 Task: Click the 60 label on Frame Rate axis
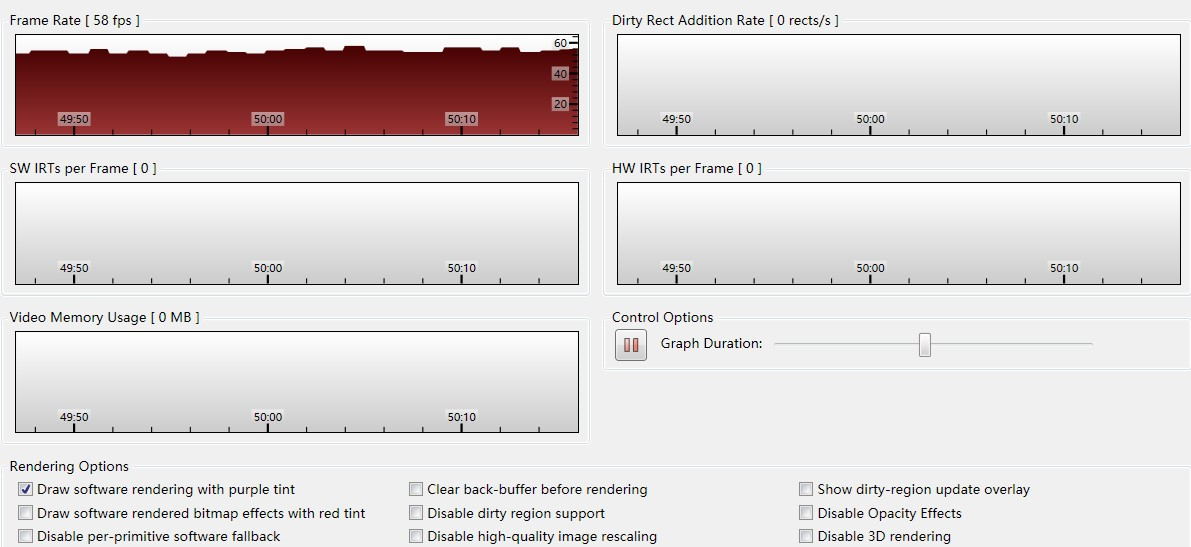[560, 43]
